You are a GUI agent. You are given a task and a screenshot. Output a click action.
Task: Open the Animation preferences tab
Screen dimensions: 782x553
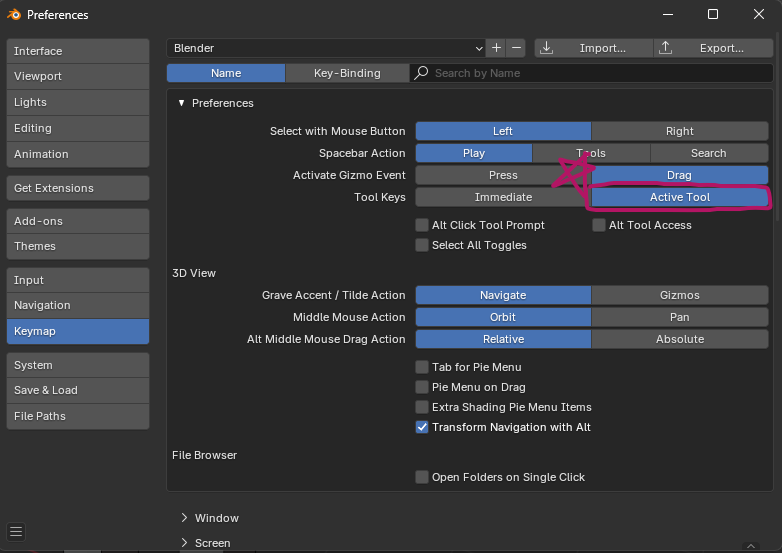[x=78, y=154]
